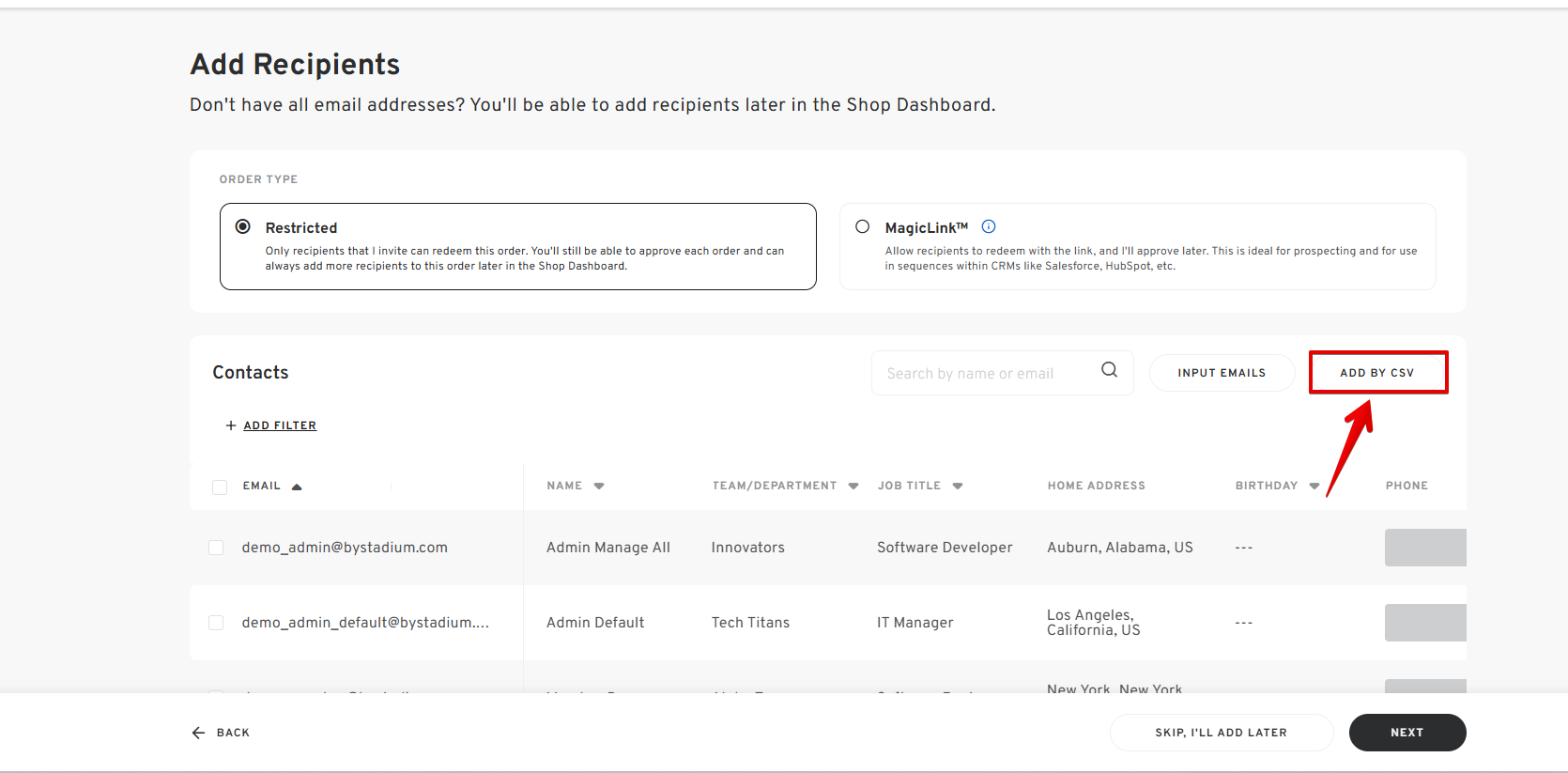The height and width of the screenshot is (773, 1568).
Task: Select the demo_admin_default@bystadium.... email text
Action: click(x=365, y=623)
